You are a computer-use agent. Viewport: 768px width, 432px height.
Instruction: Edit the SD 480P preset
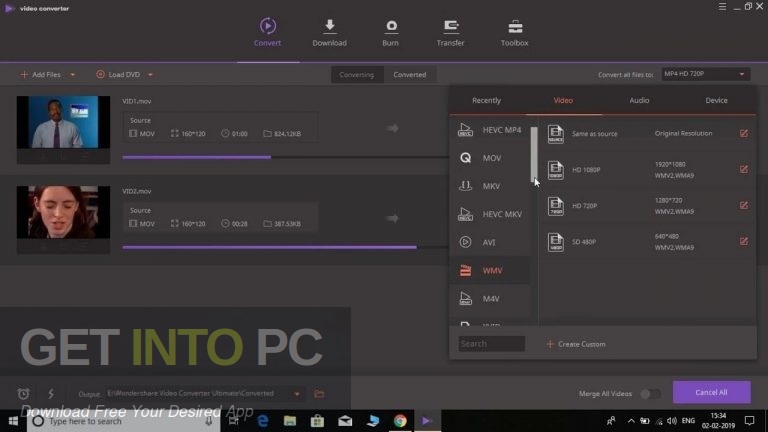tap(744, 241)
